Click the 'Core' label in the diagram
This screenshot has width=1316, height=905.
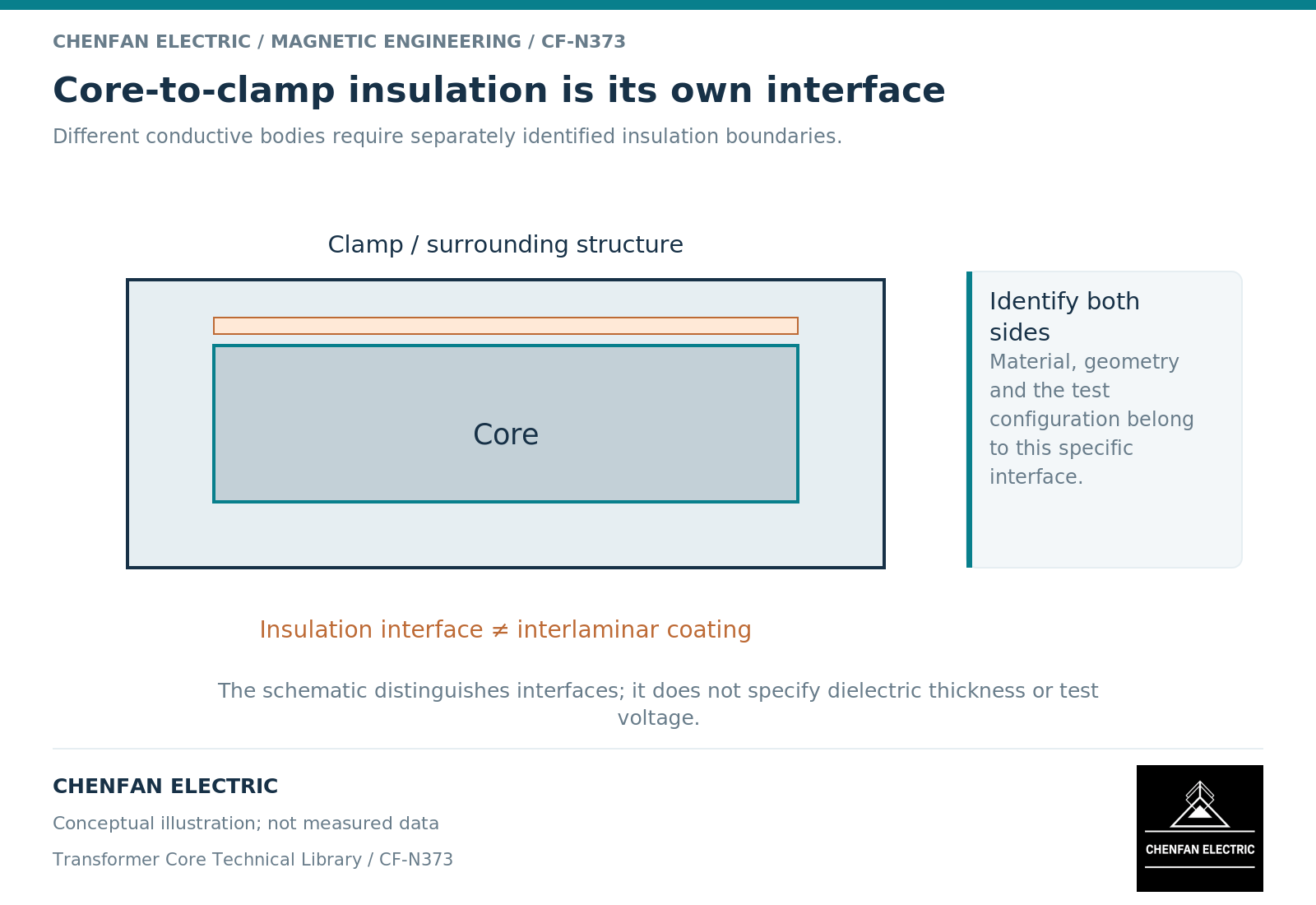pyautogui.click(x=506, y=434)
